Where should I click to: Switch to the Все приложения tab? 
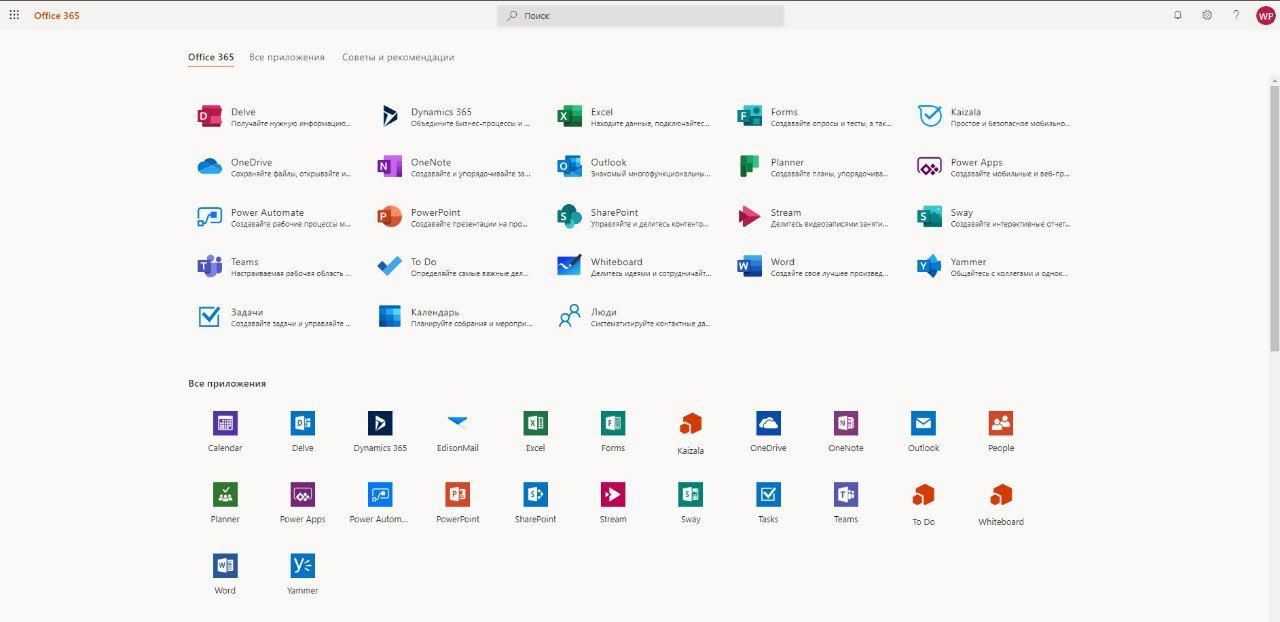pyautogui.click(x=287, y=57)
